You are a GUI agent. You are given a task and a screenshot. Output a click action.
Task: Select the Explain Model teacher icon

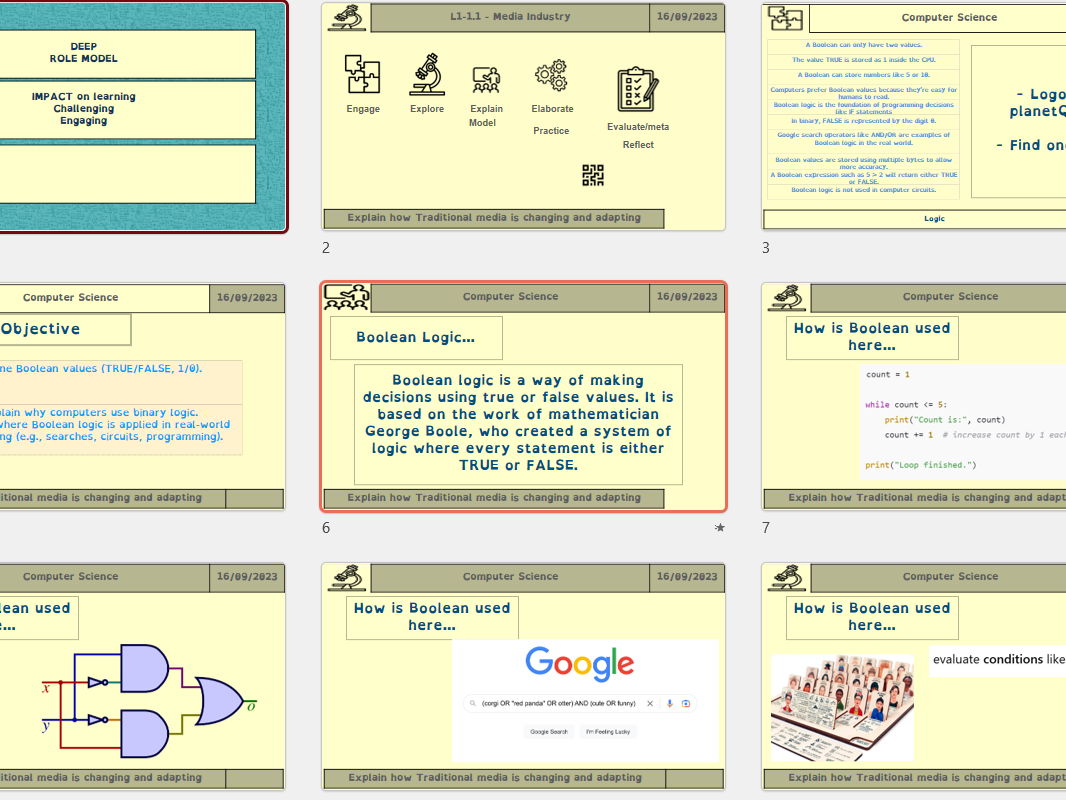[486, 80]
